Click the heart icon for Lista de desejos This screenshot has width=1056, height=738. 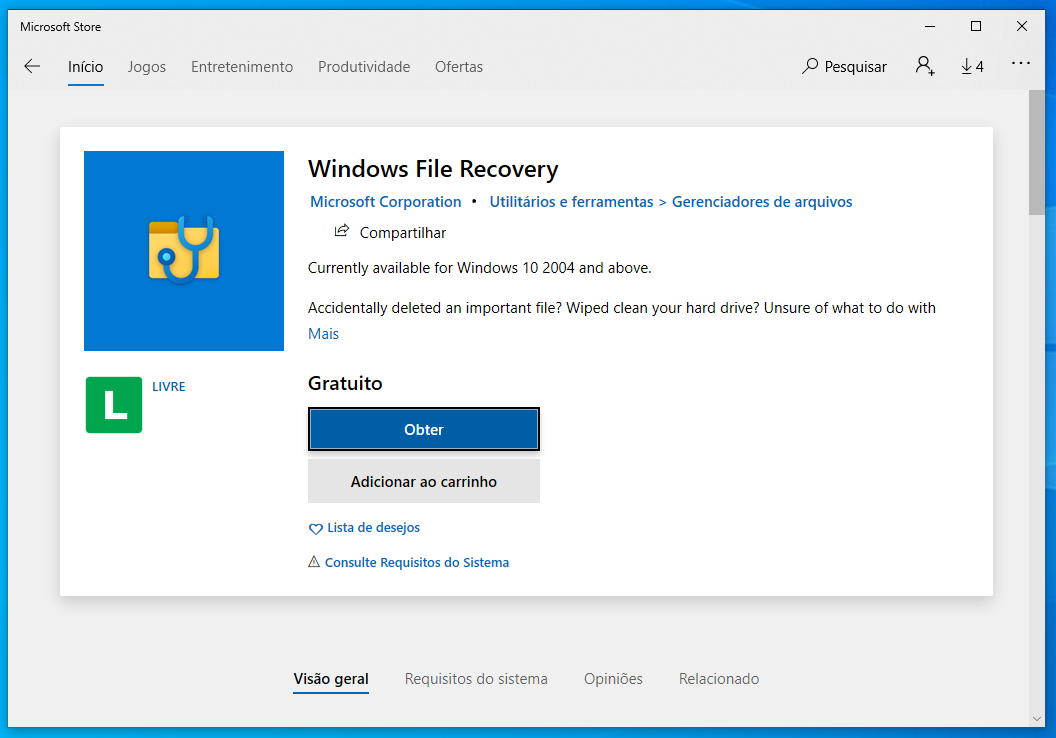point(315,529)
